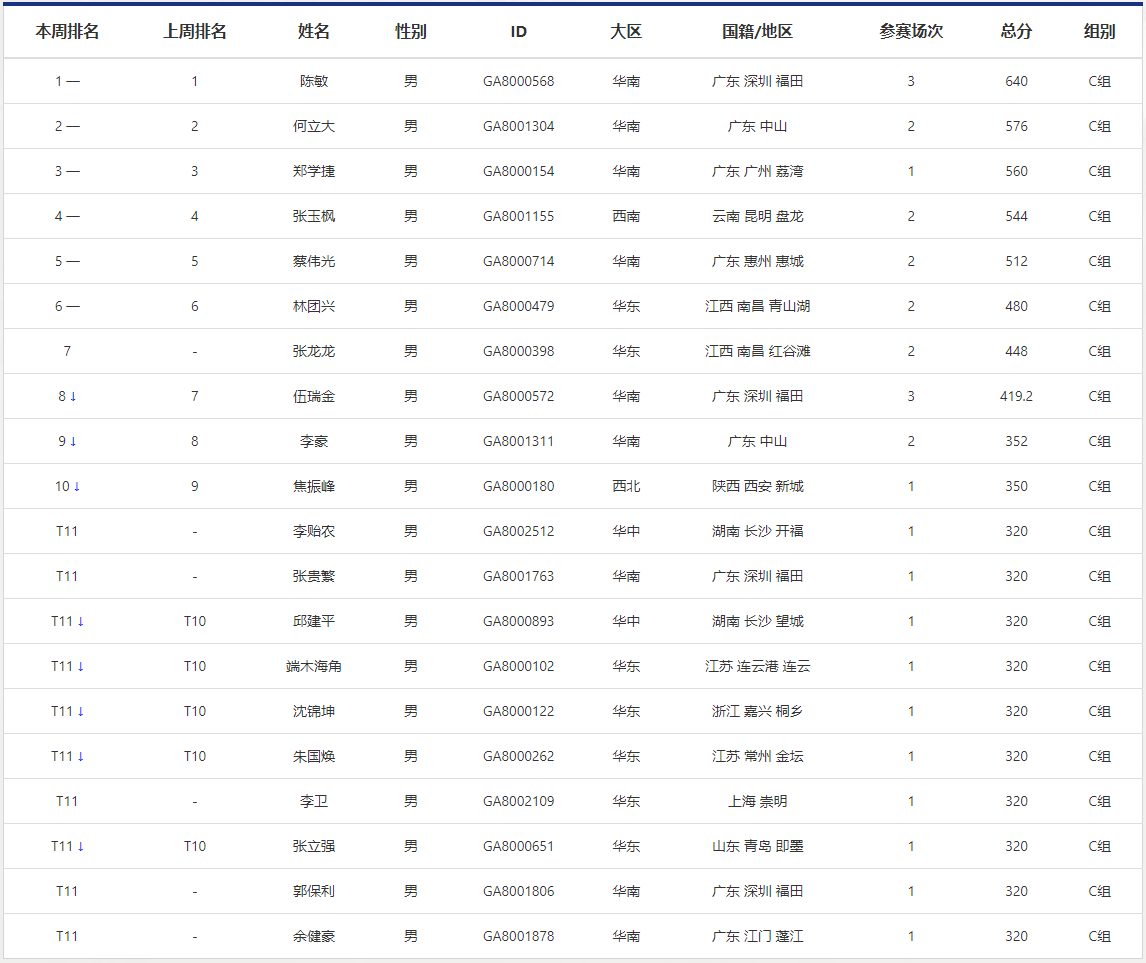Select the 大区 column header
The width and height of the screenshot is (1146, 963).
[626, 32]
